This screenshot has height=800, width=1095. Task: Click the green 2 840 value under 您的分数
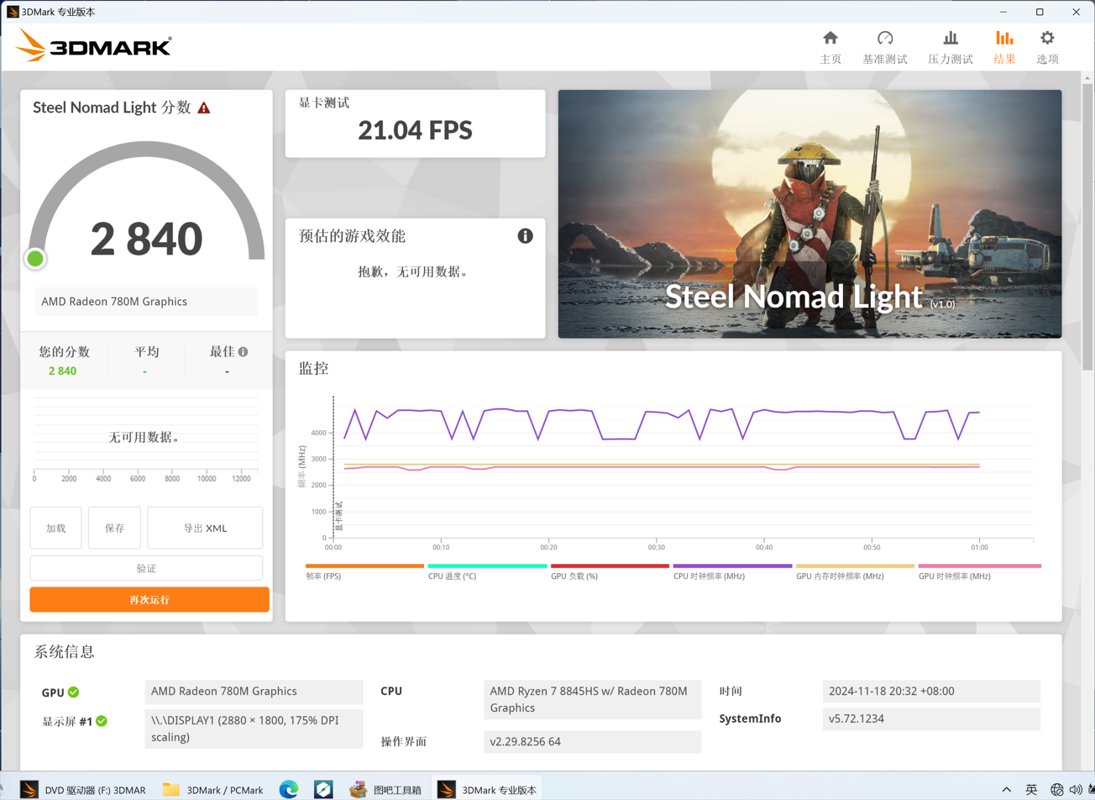click(62, 371)
